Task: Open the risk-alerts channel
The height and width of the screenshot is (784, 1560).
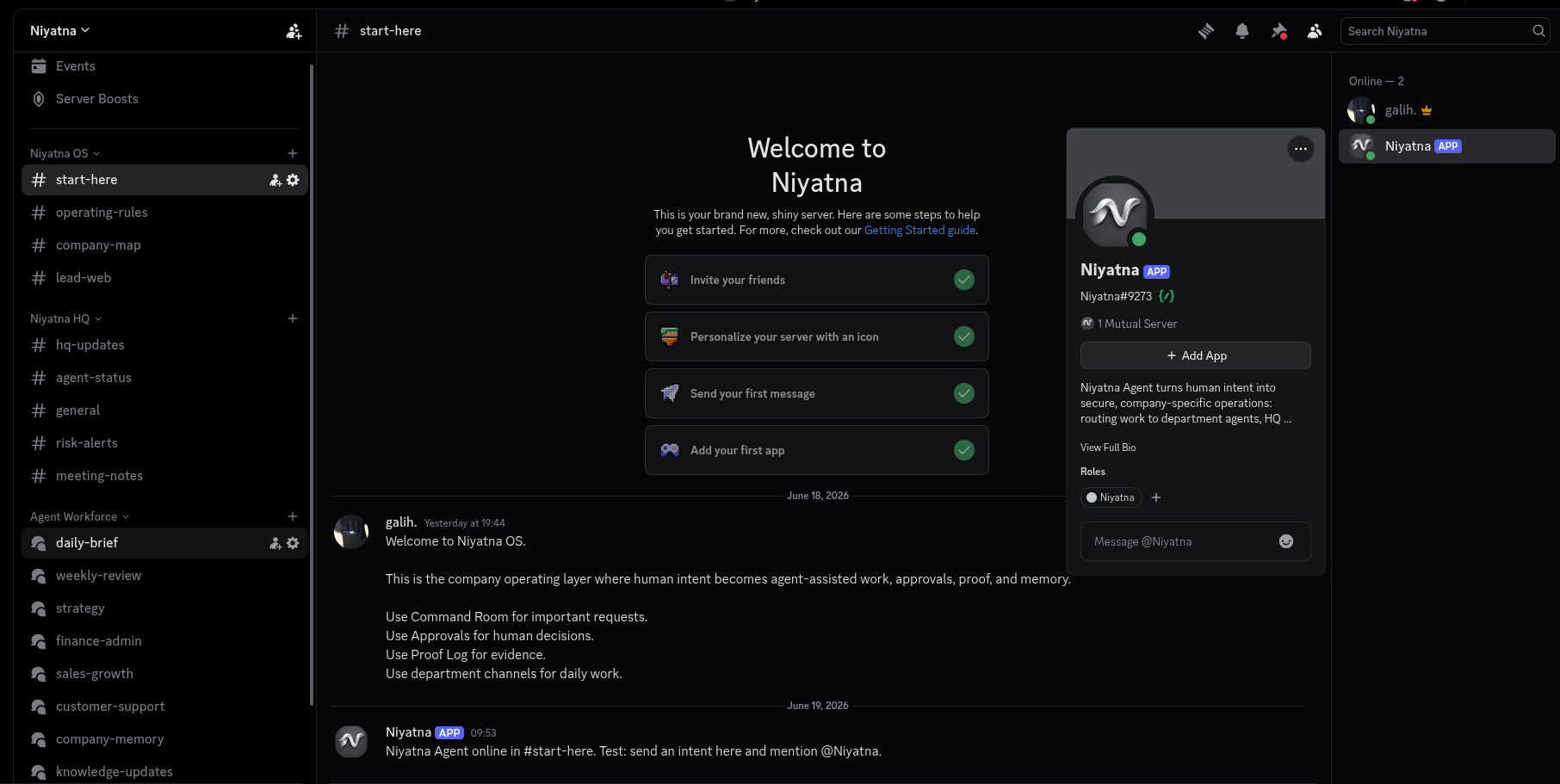Action: coord(164,443)
